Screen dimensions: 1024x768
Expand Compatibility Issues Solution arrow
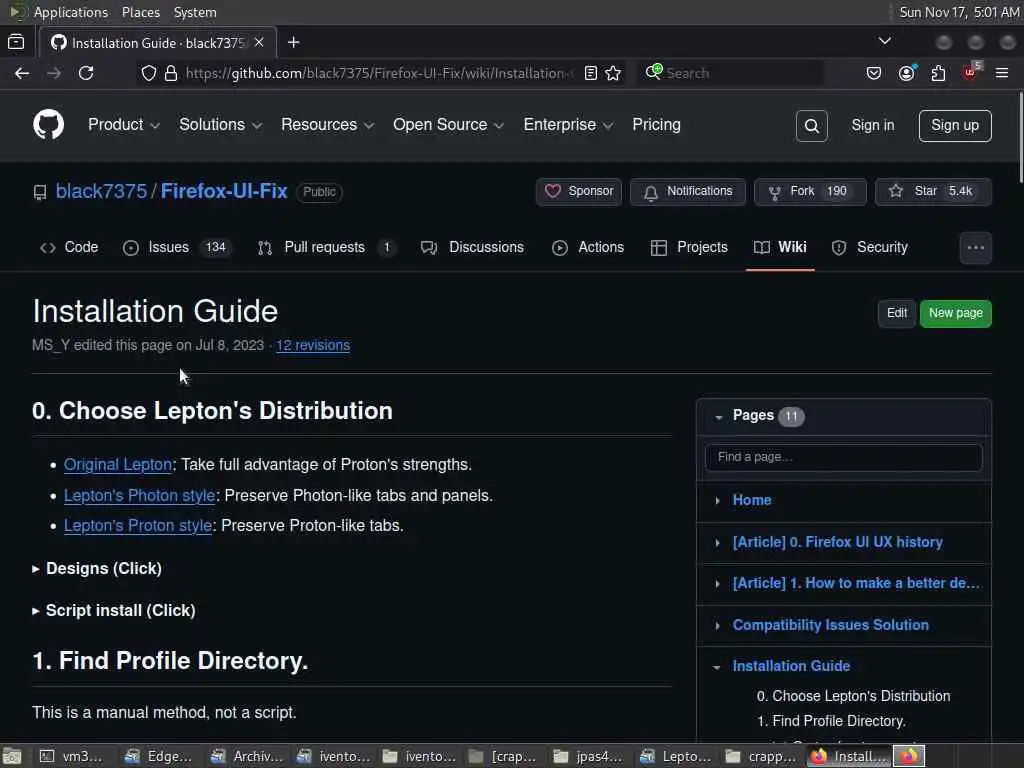point(717,626)
